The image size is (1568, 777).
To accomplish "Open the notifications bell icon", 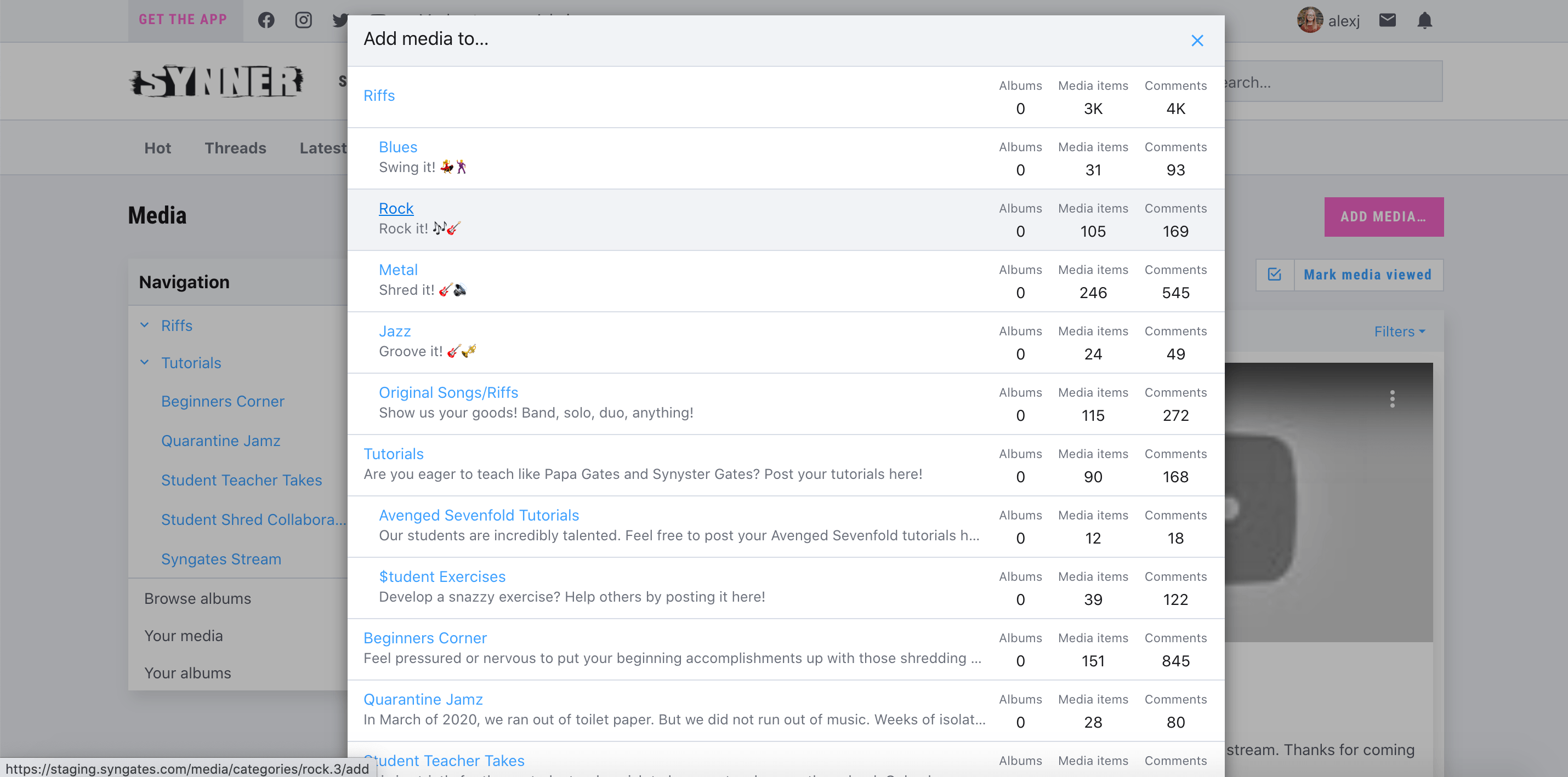I will 1424,20.
